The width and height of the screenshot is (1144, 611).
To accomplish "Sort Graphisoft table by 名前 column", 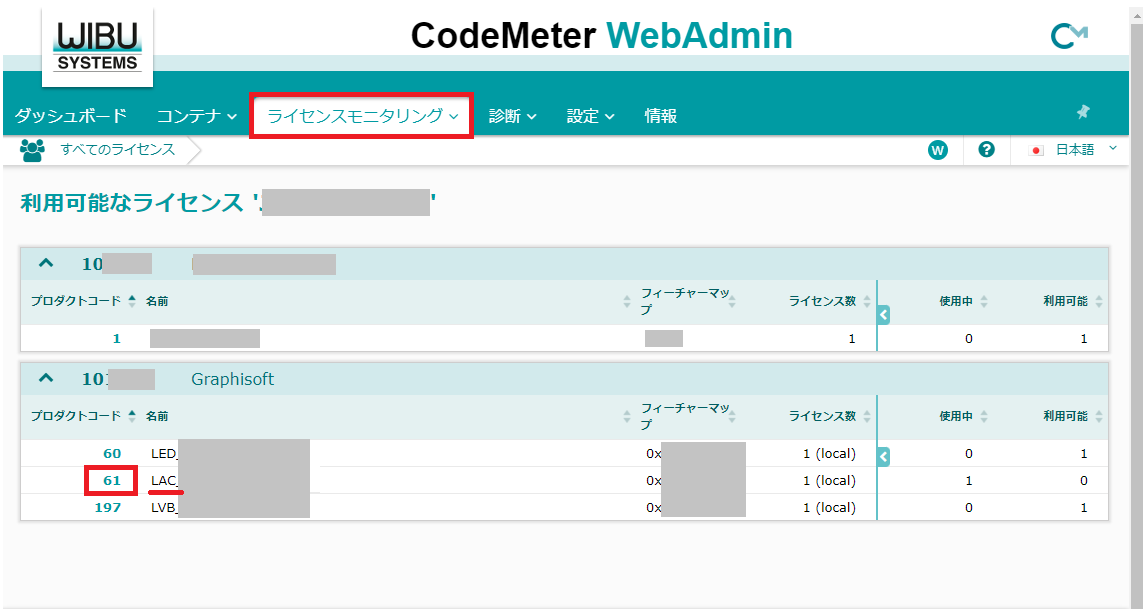I will [x=157, y=416].
